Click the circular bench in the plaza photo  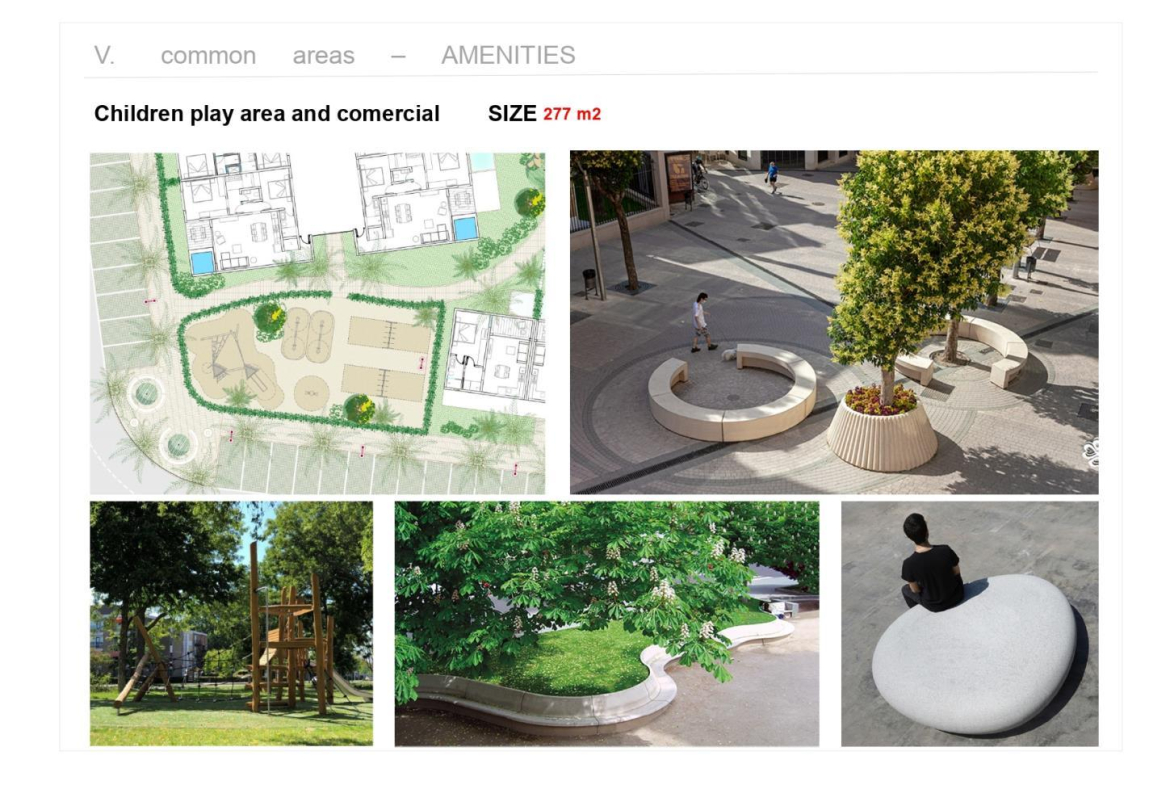click(732, 393)
